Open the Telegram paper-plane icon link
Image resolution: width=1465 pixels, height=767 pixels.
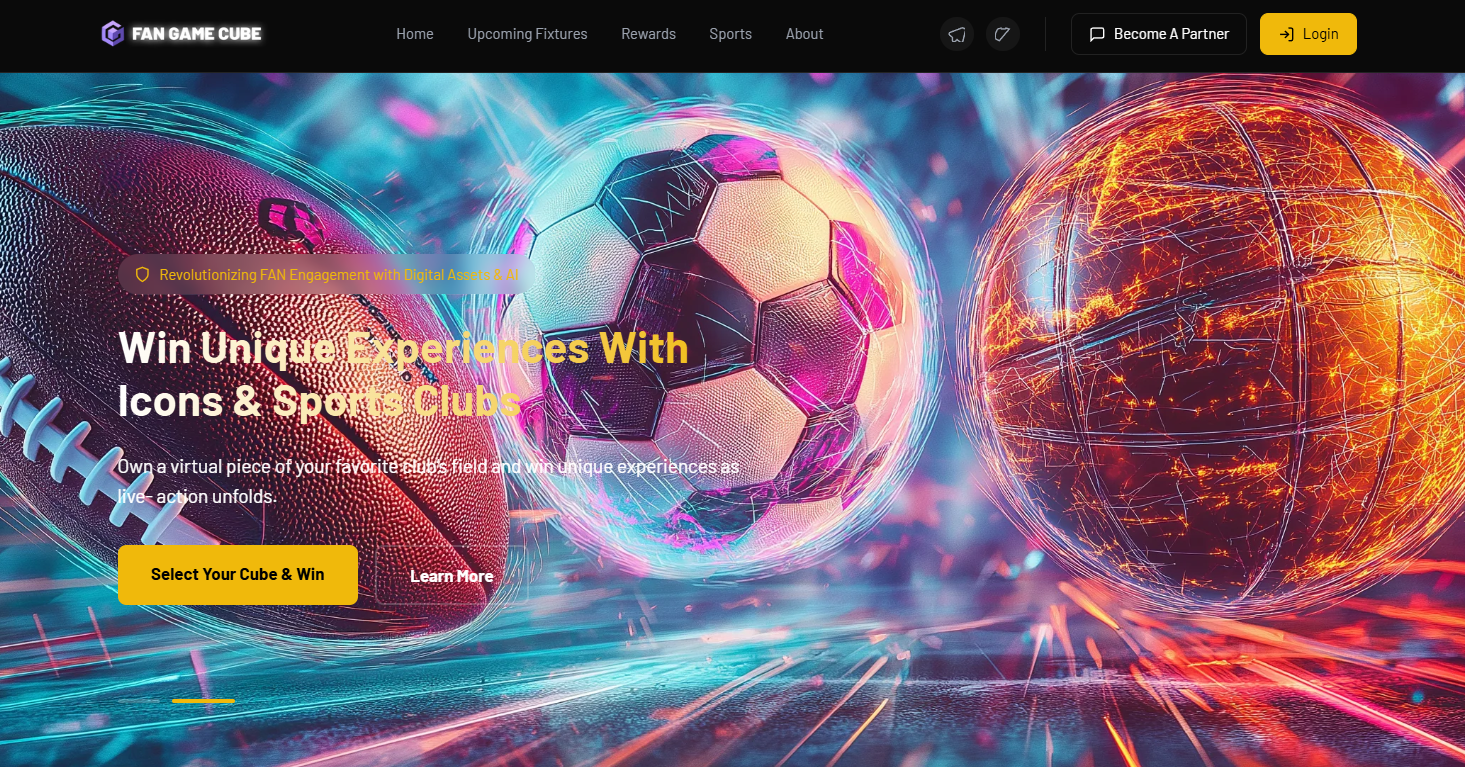pos(957,34)
